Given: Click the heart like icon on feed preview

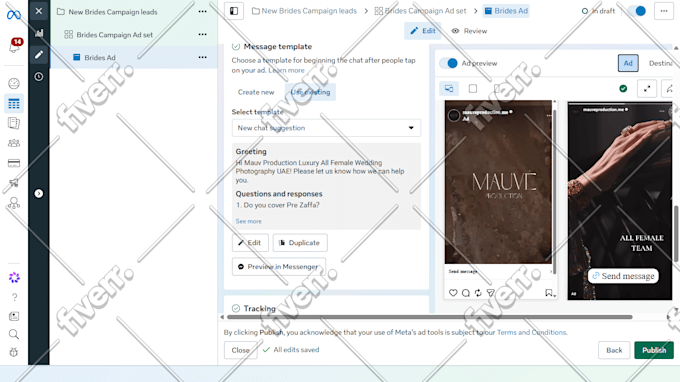Looking at the screenshot, I should tap(453, 293).
